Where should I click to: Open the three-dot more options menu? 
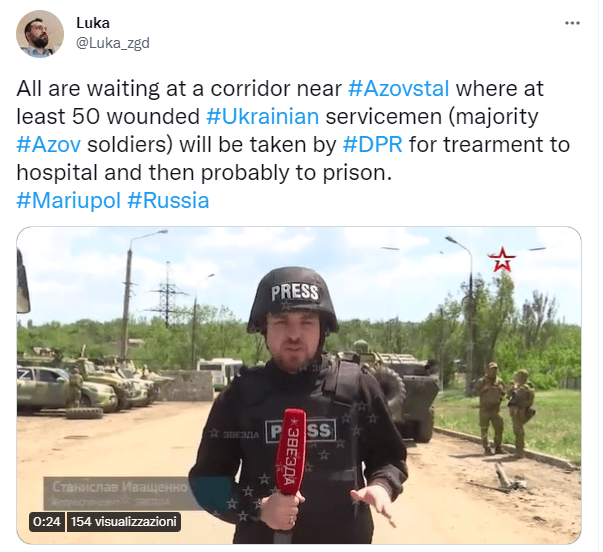(572, 23)
